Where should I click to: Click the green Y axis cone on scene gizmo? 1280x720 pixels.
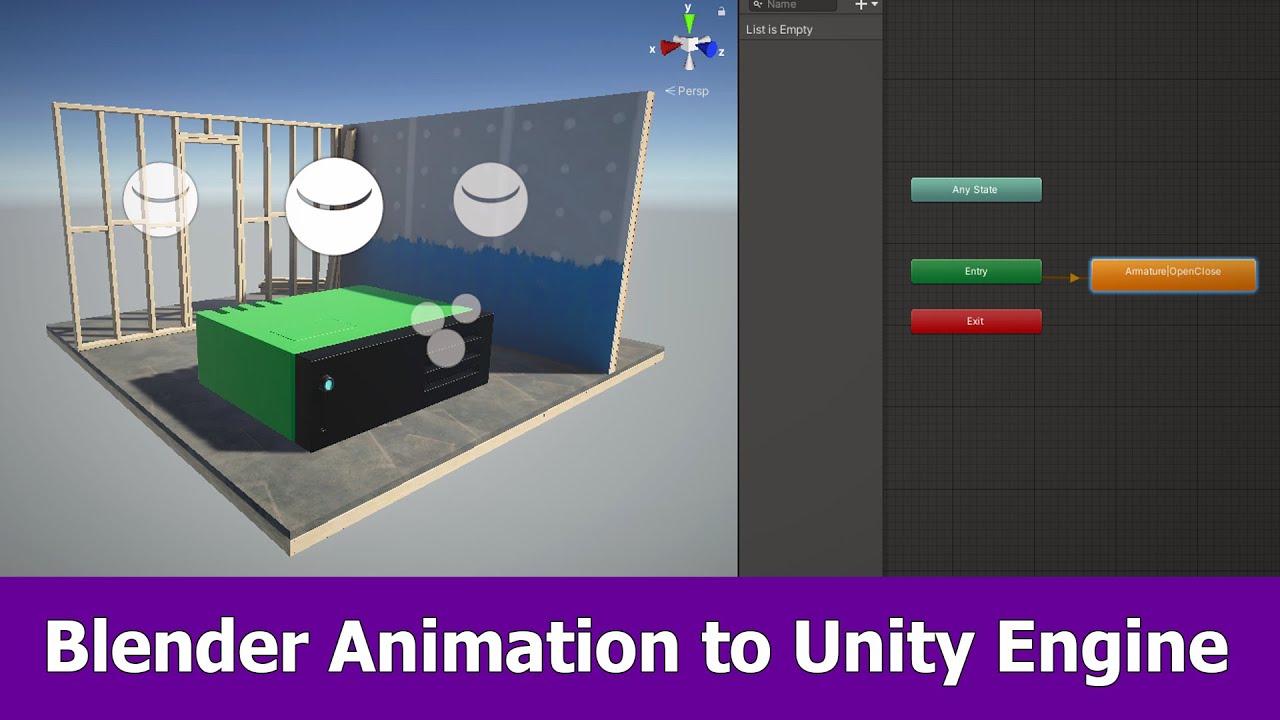tap(688, 25)
